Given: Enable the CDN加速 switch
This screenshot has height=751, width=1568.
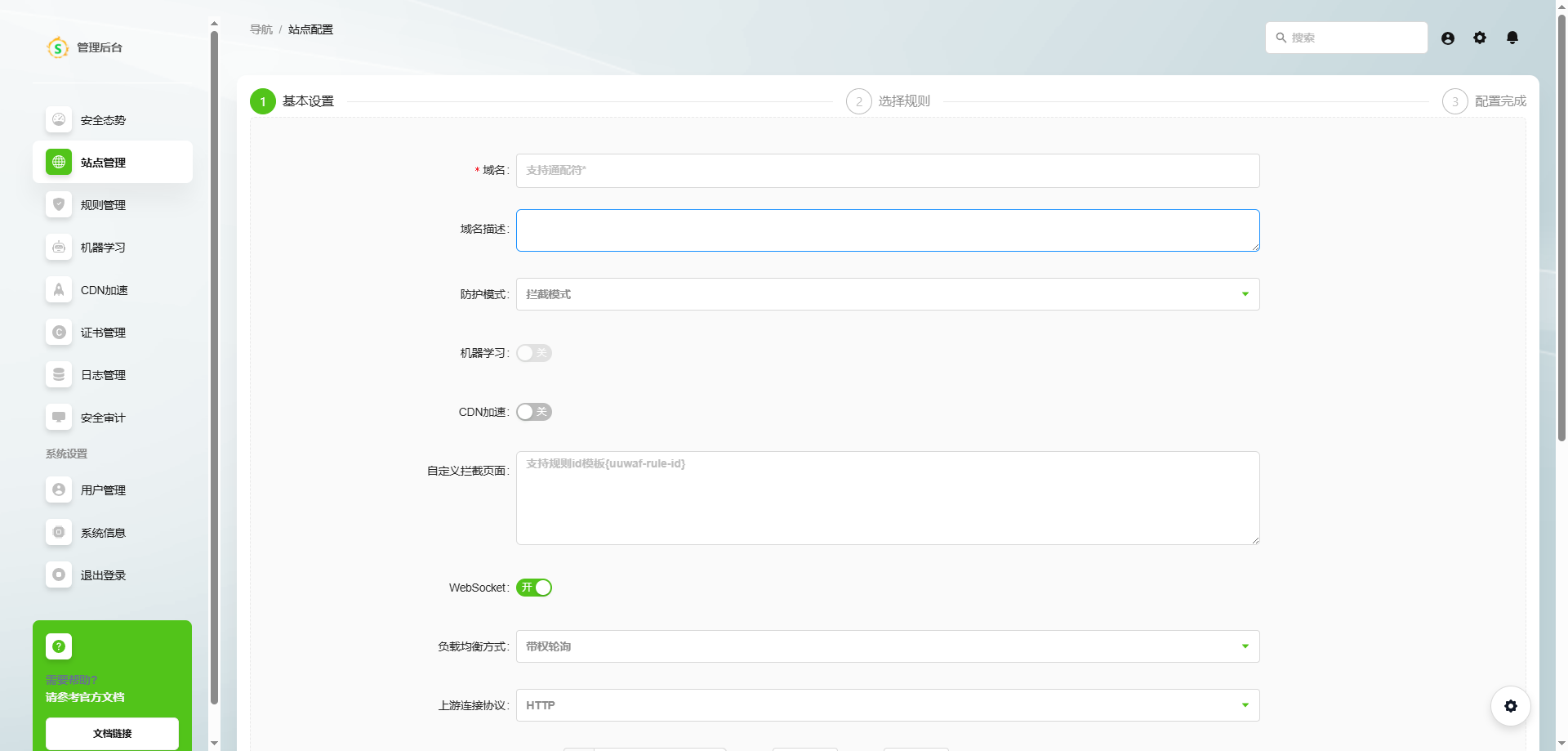Looking at the screenshot, I should [534, 412].
